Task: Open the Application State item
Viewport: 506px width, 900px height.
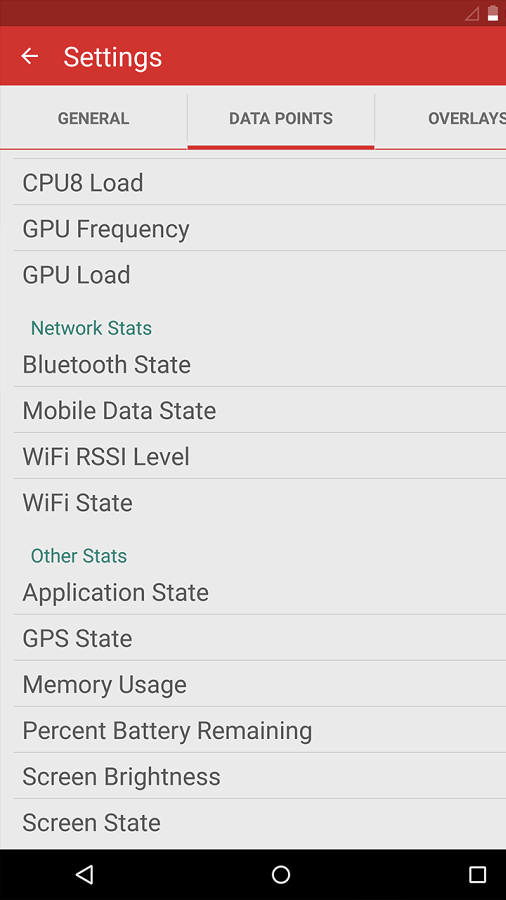Action: 260,592
